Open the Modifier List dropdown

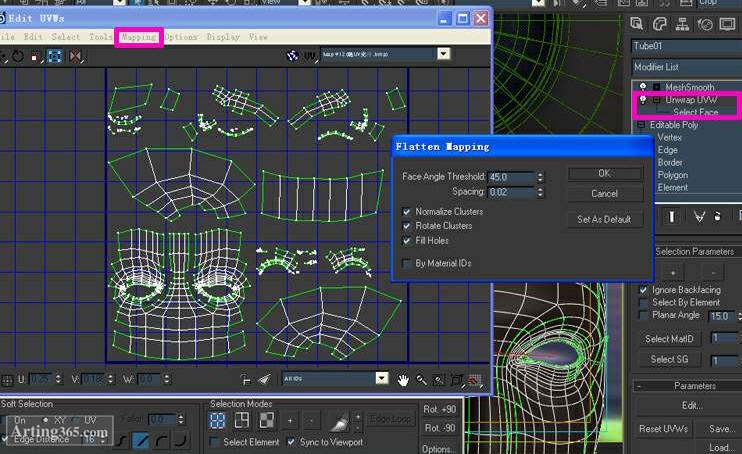coord(687,67)
